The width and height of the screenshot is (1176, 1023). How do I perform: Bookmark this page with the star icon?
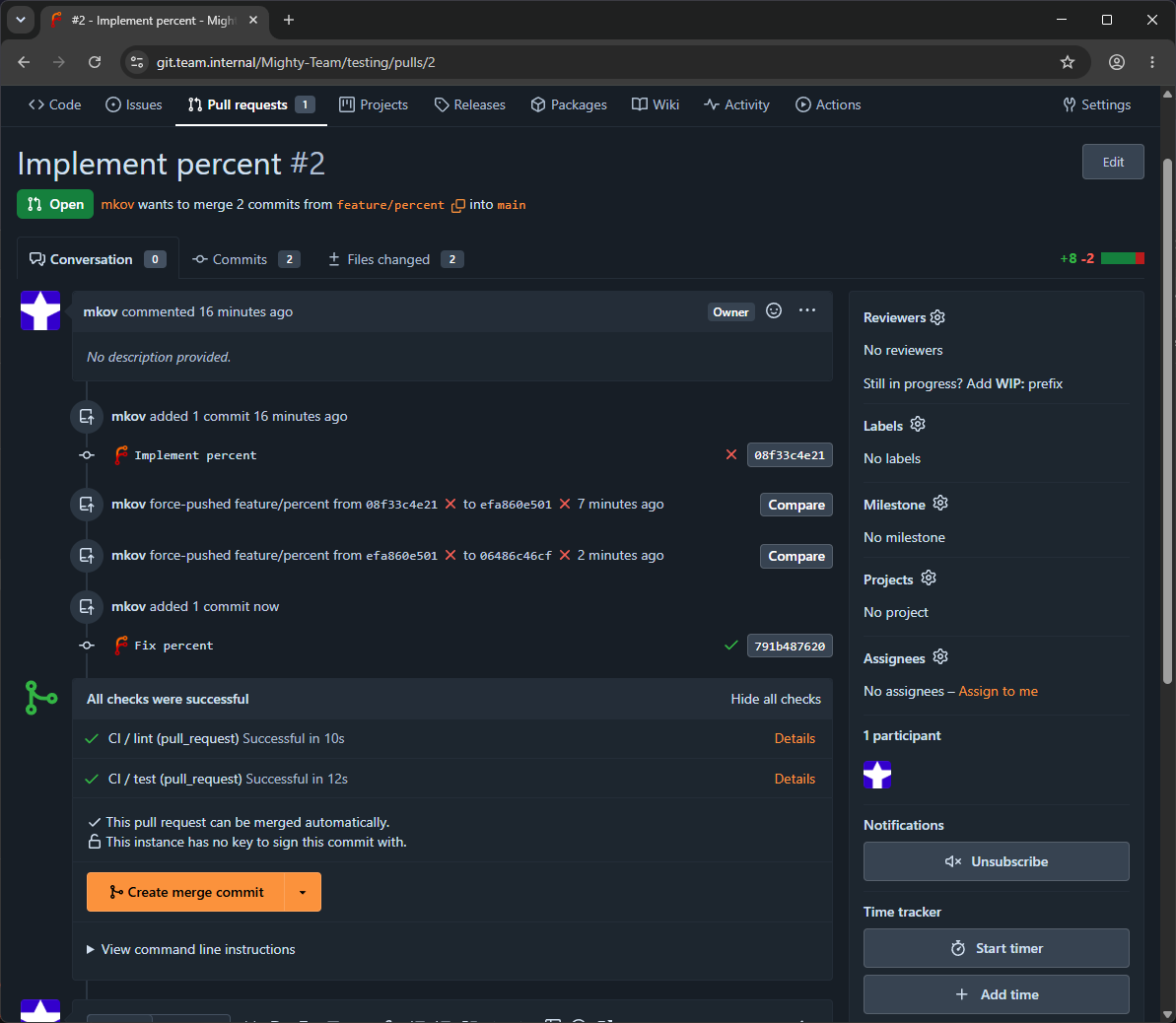point(1068,62)
